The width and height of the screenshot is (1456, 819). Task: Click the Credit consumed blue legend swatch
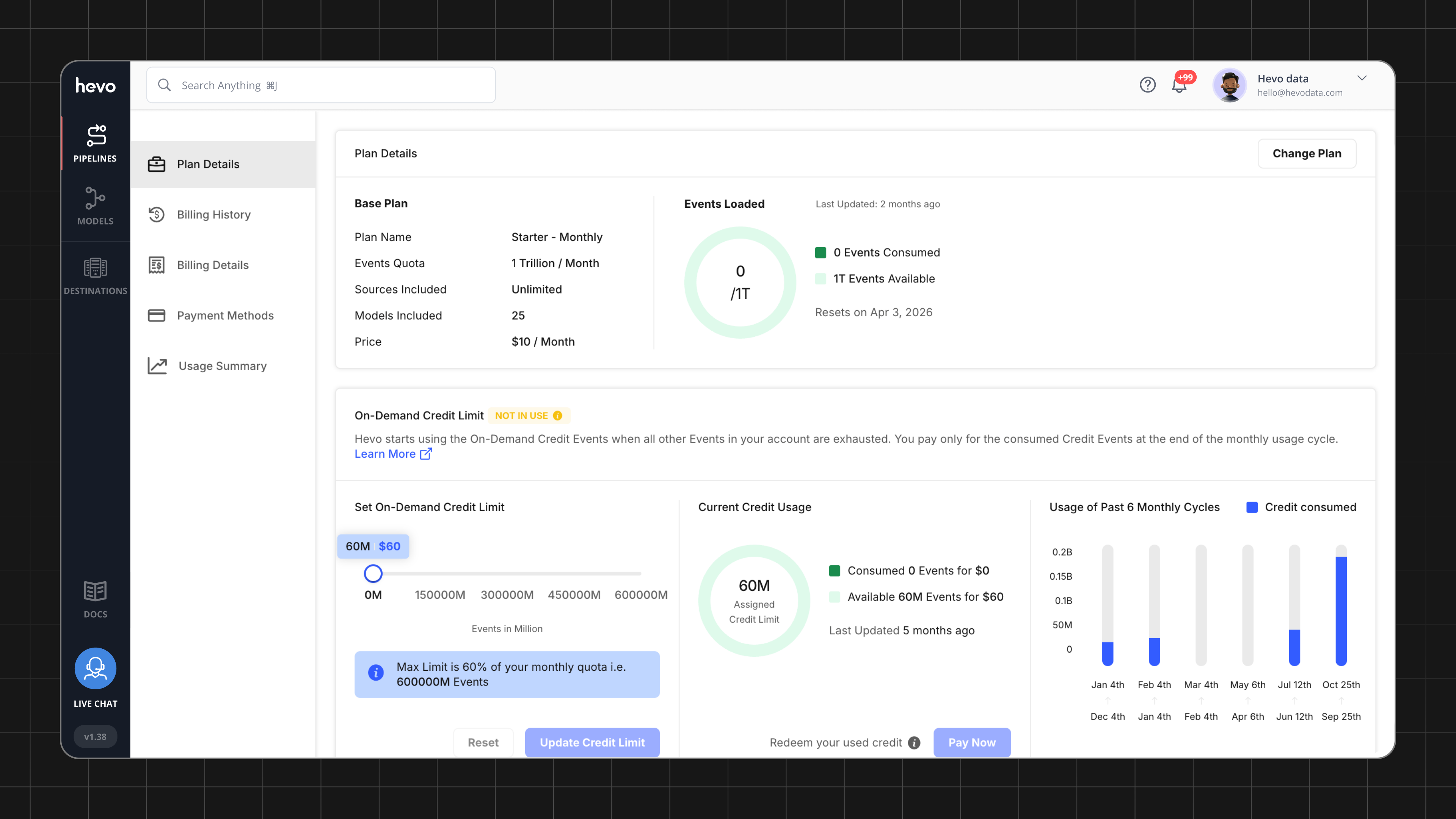pos(1252,507)
